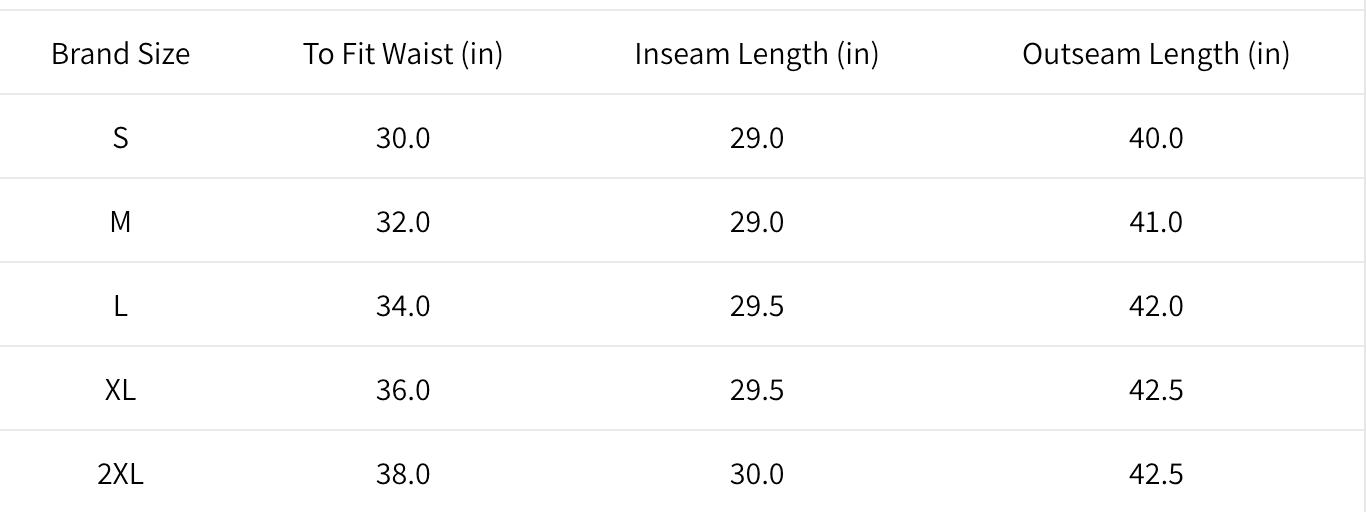Select the Outseam Length (in) header
This screenshot has width=1366, height=512.
1155,54
